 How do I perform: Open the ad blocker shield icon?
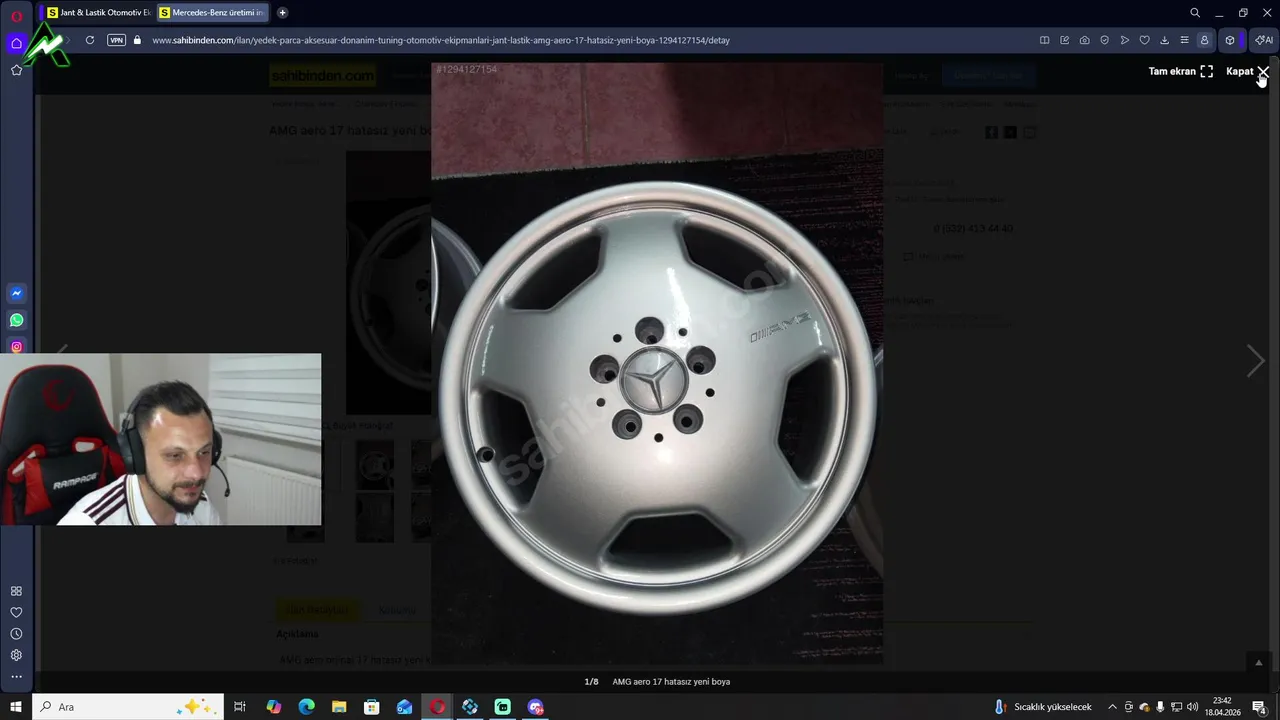click(1104, 40)
